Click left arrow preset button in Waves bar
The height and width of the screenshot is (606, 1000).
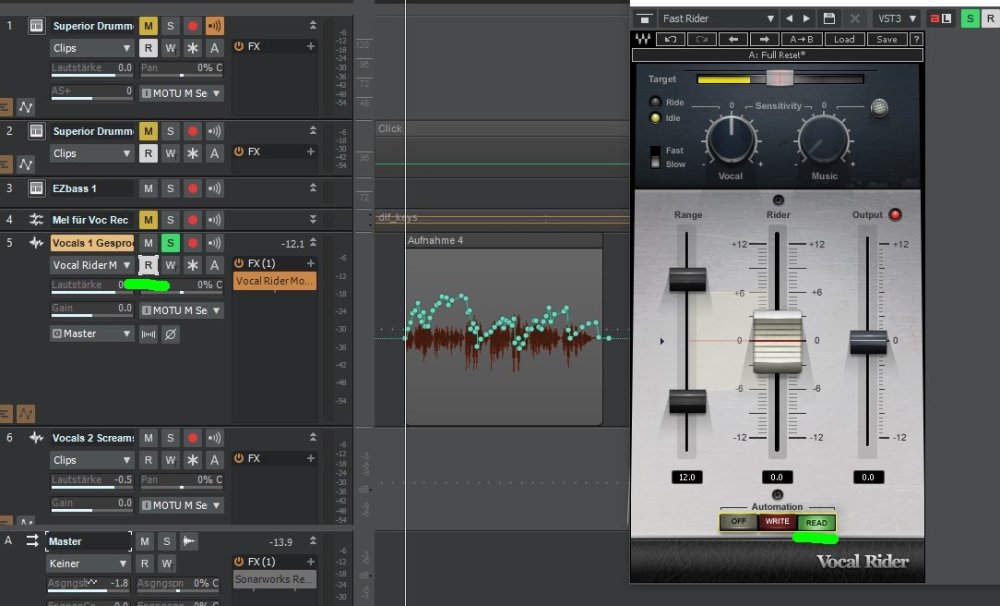tap(733, 40)
